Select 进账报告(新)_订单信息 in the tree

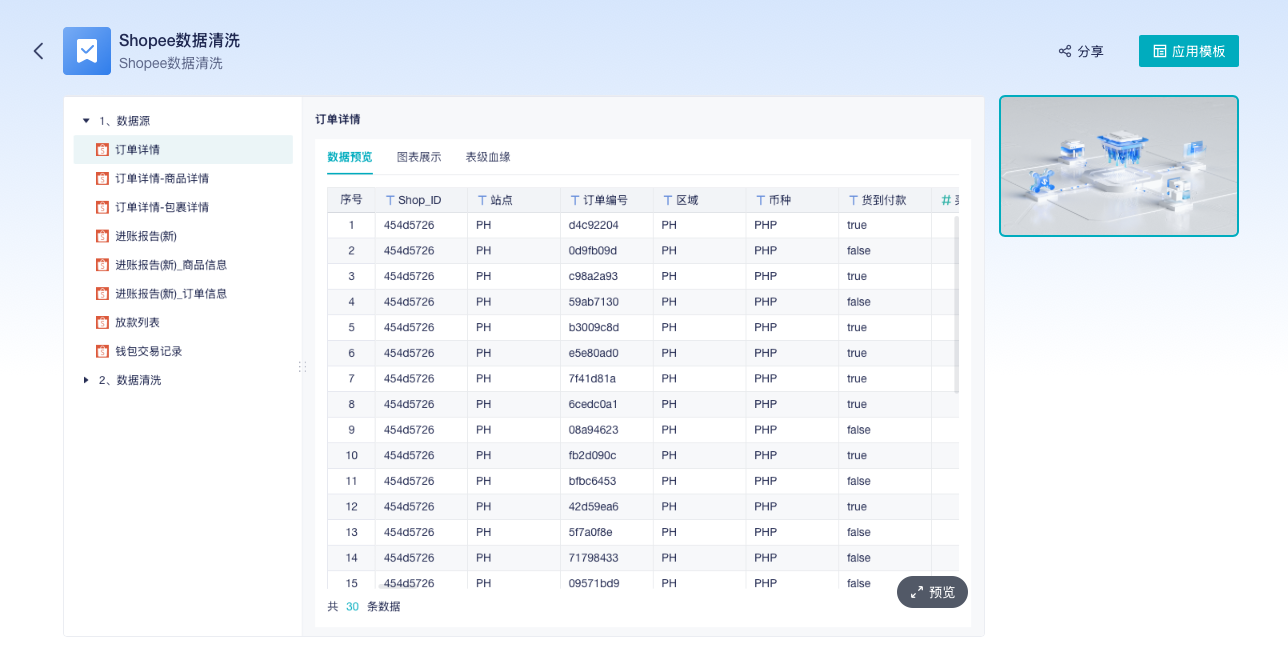coord(170,294)
